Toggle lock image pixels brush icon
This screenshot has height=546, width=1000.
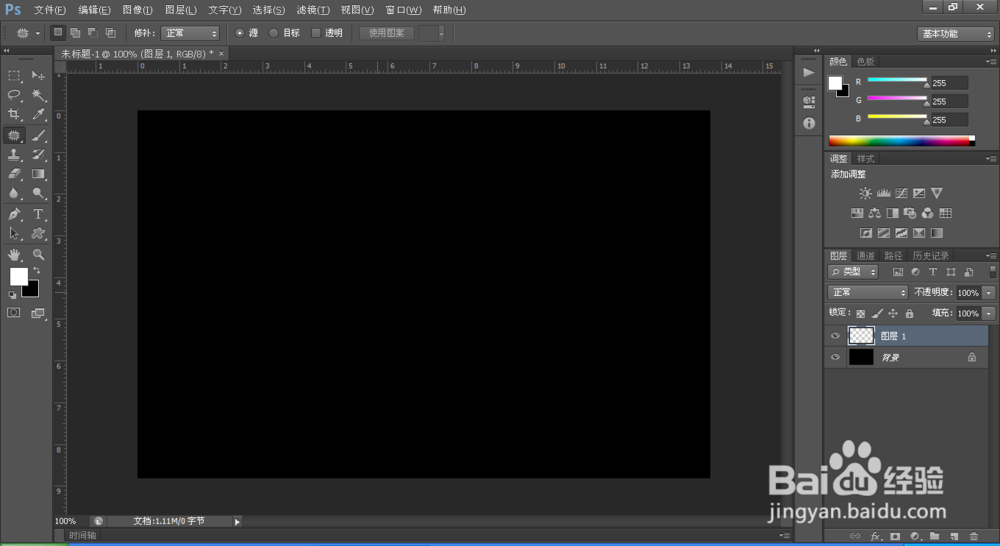[878, 313]
